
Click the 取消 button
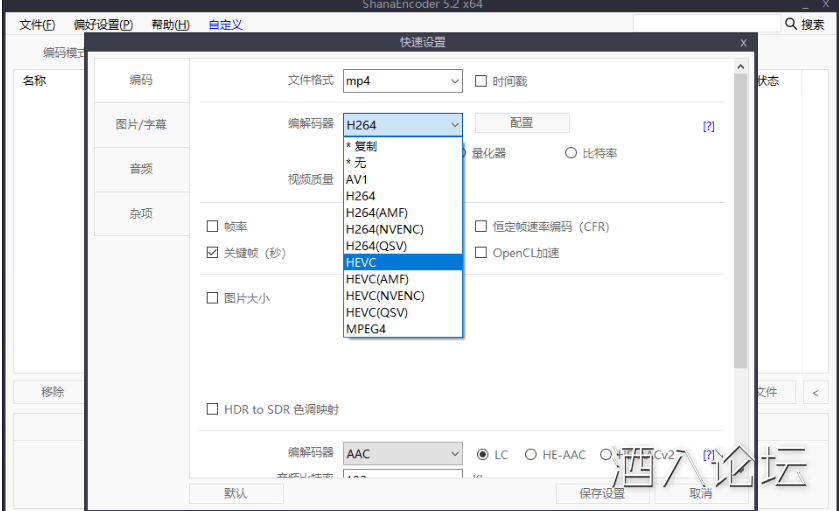[701, 493]
